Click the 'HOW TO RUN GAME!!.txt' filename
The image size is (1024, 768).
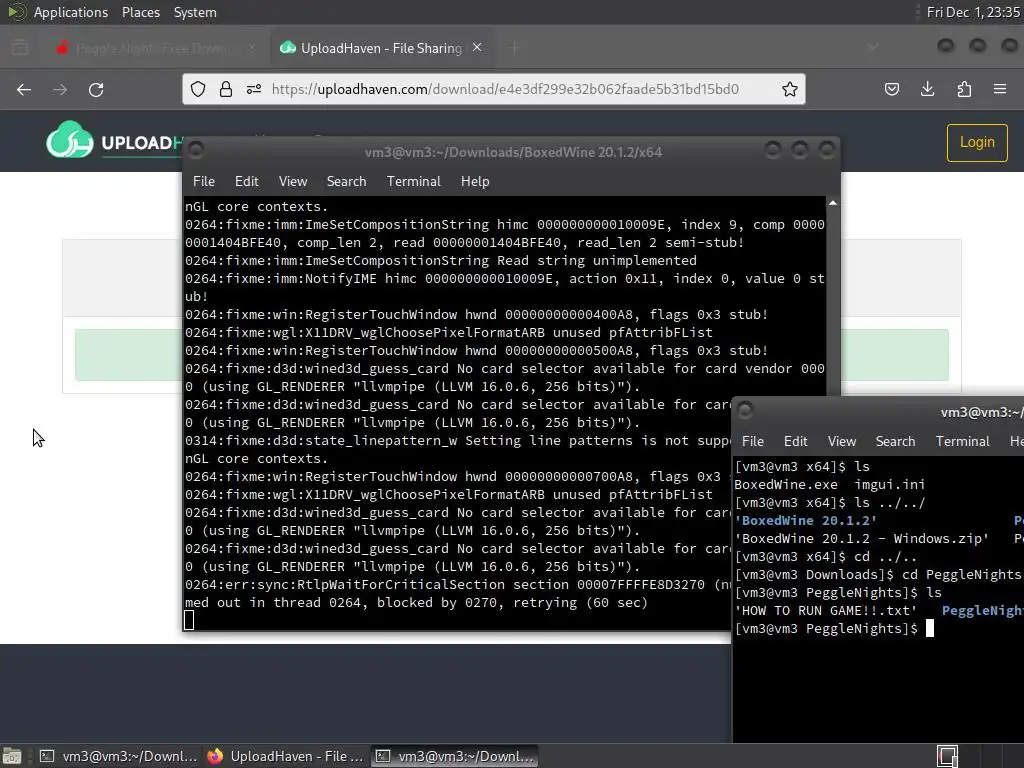[825, 611]
